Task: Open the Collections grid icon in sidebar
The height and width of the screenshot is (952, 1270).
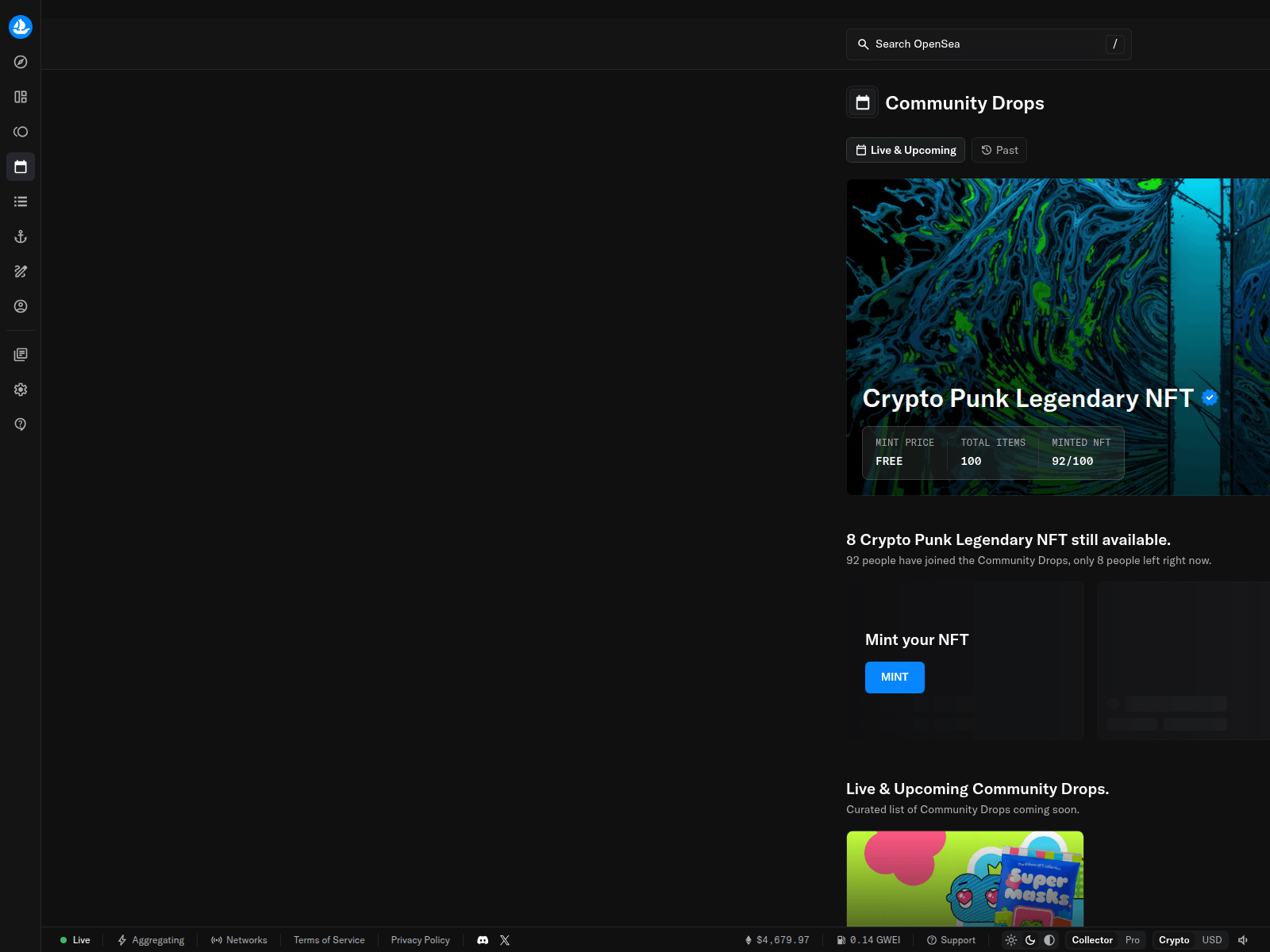Action: [21, 97]
